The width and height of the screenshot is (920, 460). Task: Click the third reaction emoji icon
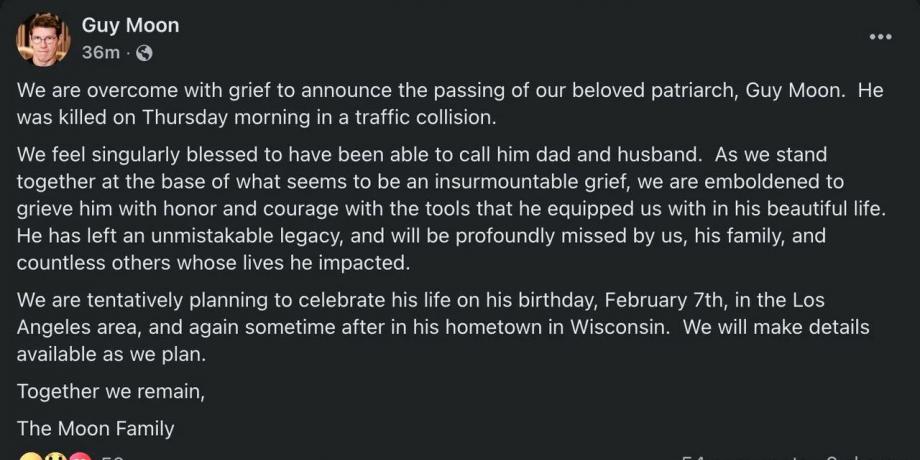click(79, 456)
